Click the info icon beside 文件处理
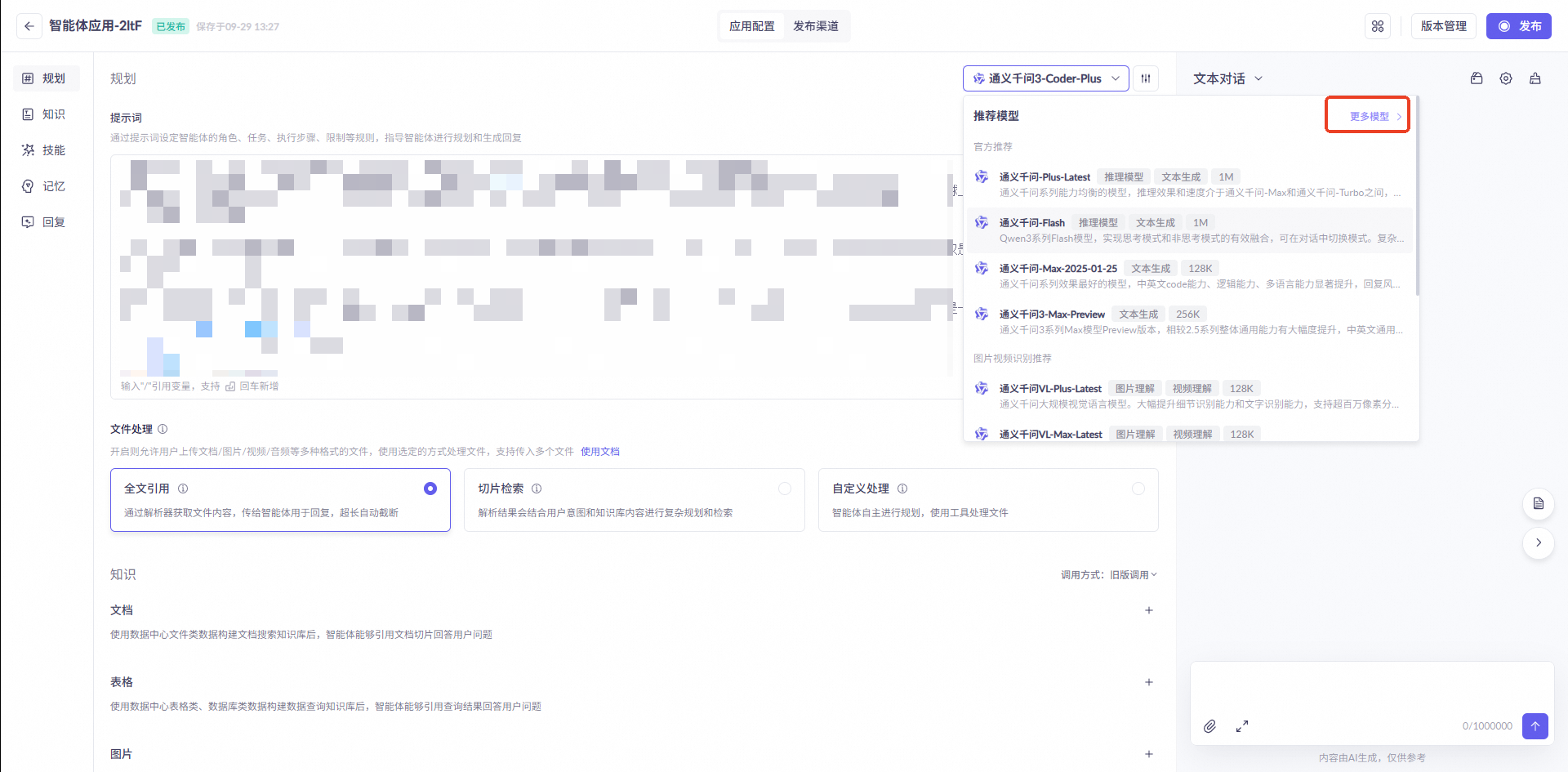This screenshot has height=772, width=1568. coord(163,429)
